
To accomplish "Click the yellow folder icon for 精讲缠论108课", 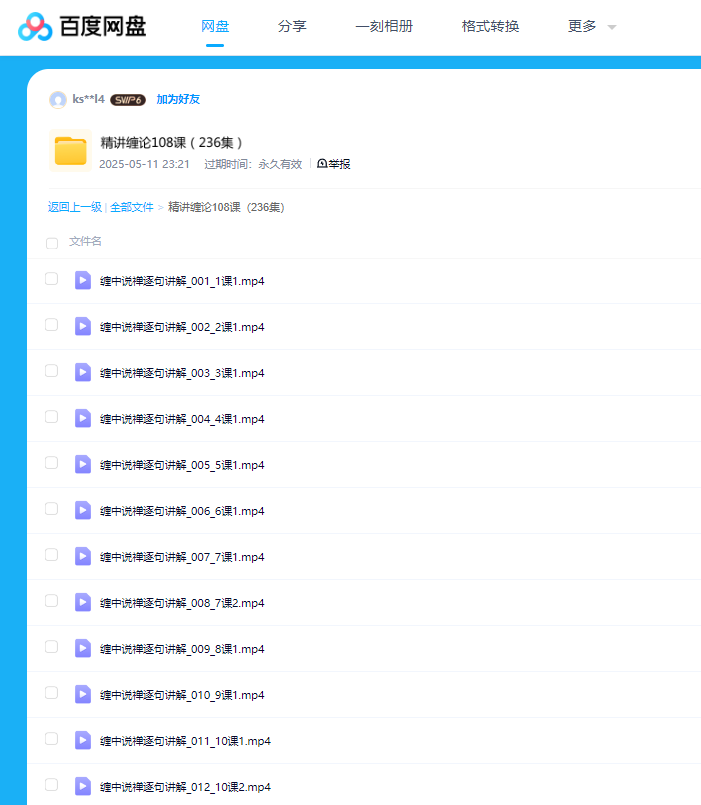I will (x=71, y=151).
